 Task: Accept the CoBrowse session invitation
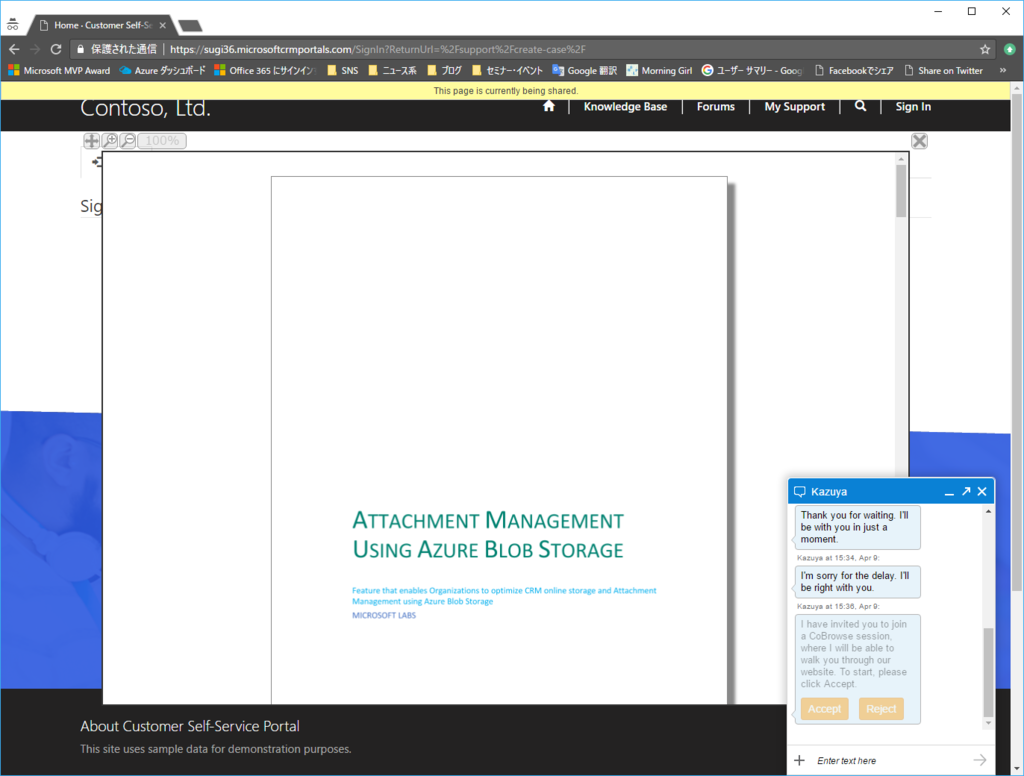824,709
